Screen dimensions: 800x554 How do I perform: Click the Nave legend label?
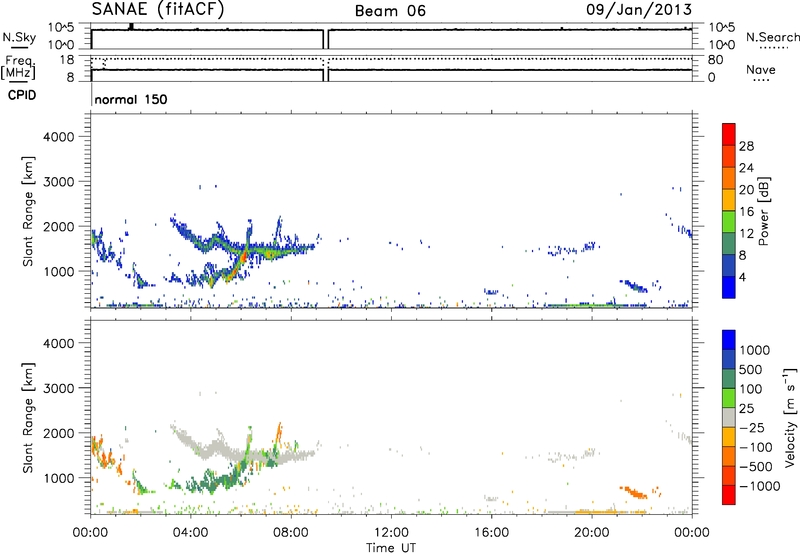coord(761,69)
